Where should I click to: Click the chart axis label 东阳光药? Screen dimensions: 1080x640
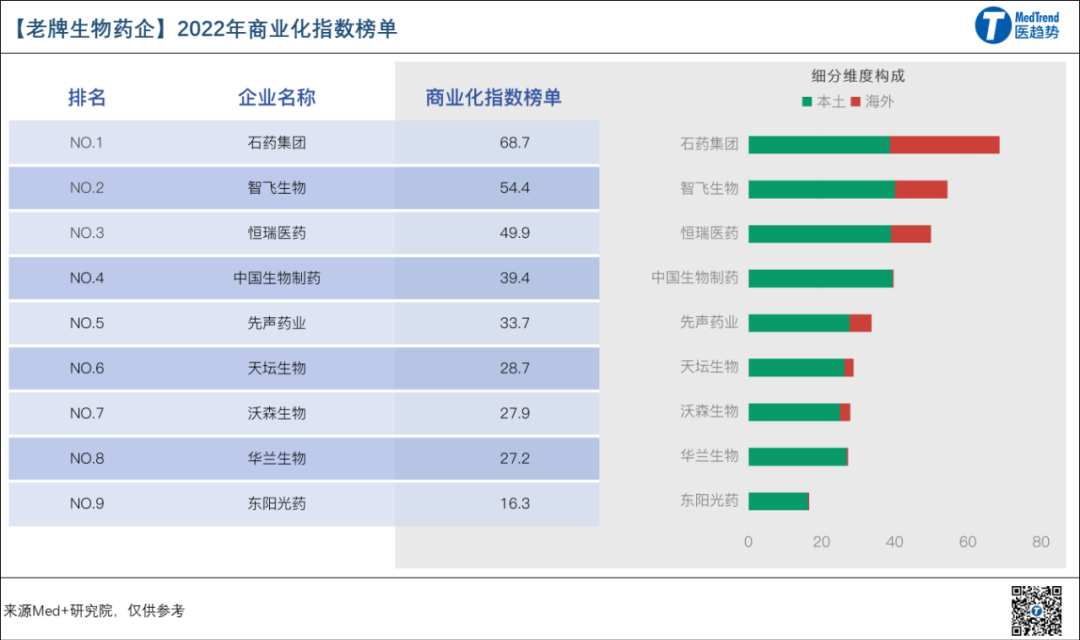(709, 500)
